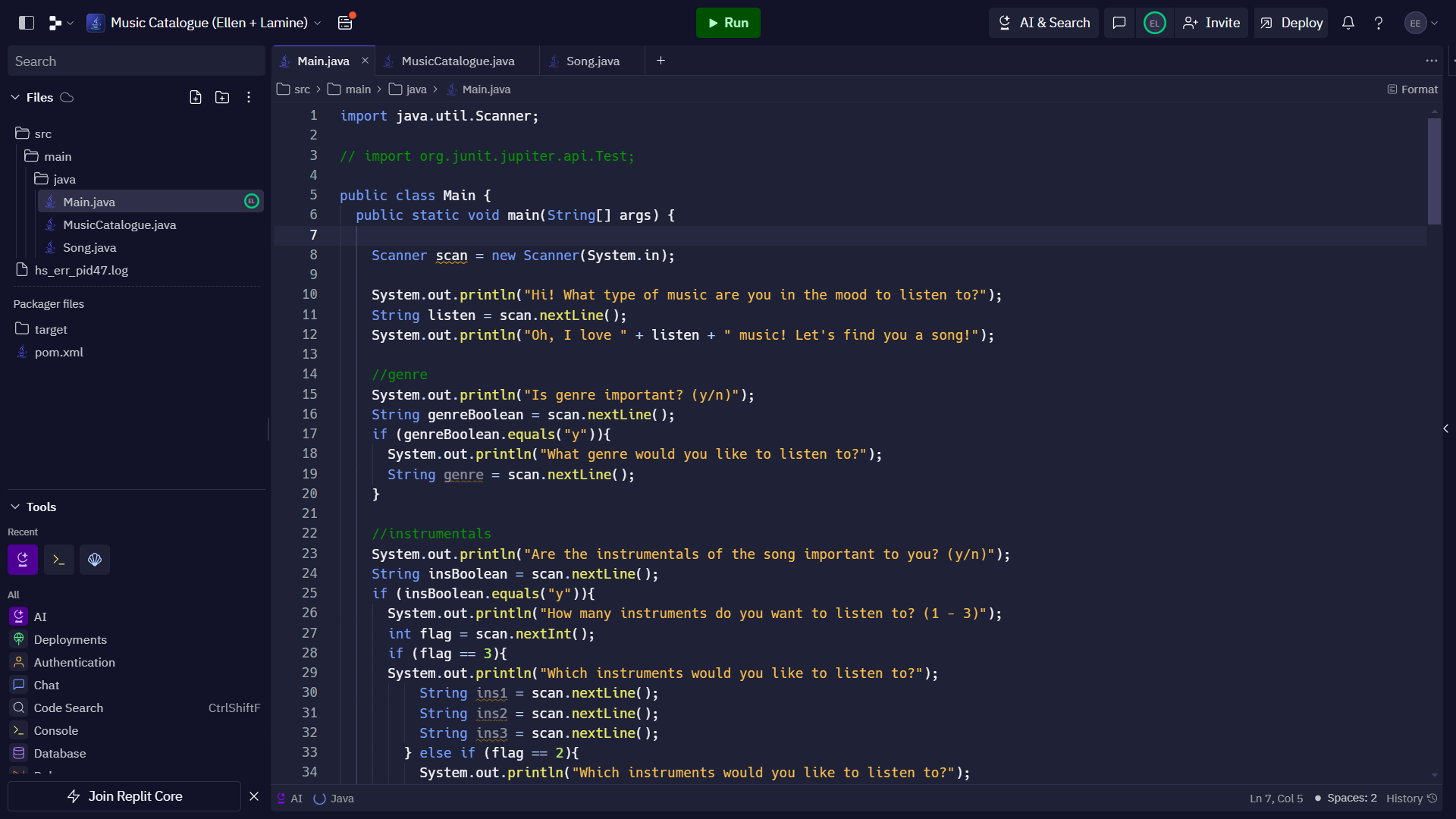Open the notifications bell

click(1348, 23)
